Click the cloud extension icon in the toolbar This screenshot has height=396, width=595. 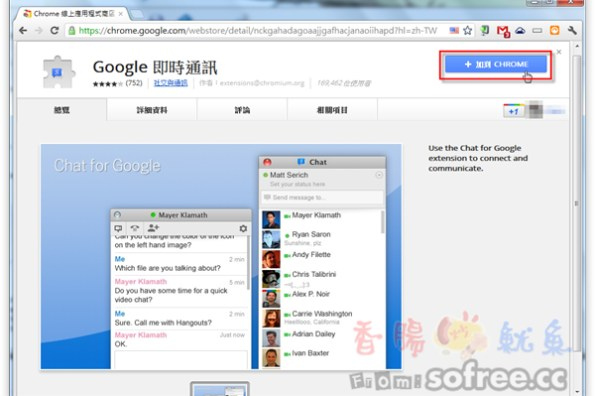[520, 30]
